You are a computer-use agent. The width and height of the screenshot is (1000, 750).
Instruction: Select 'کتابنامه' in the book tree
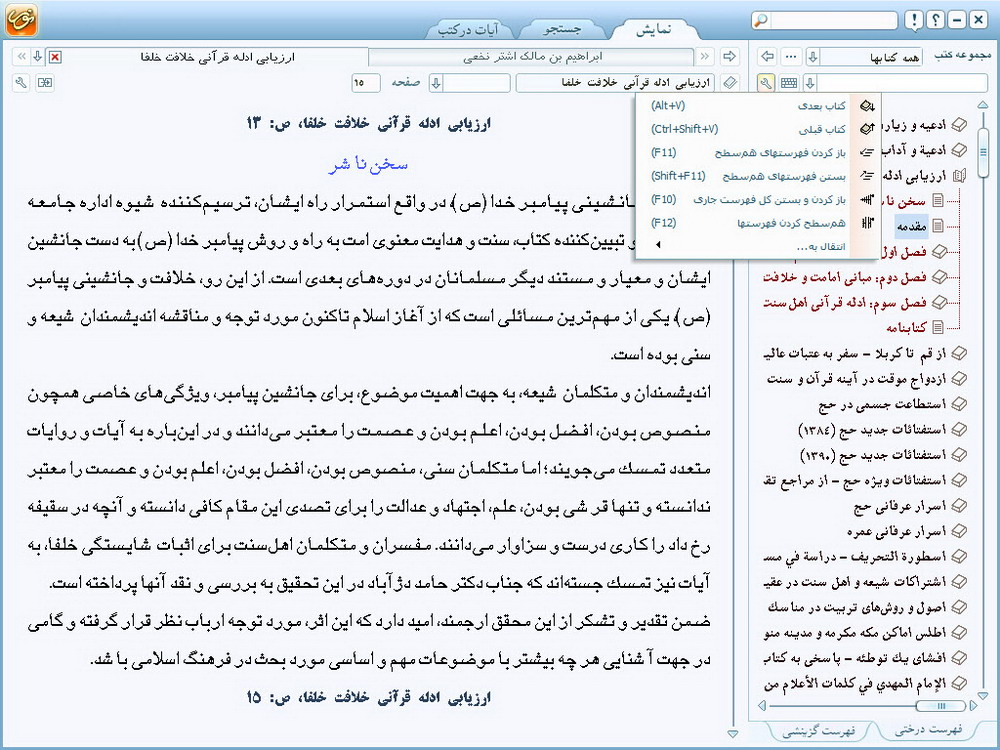pyautogui.click(x=914, y=326)
